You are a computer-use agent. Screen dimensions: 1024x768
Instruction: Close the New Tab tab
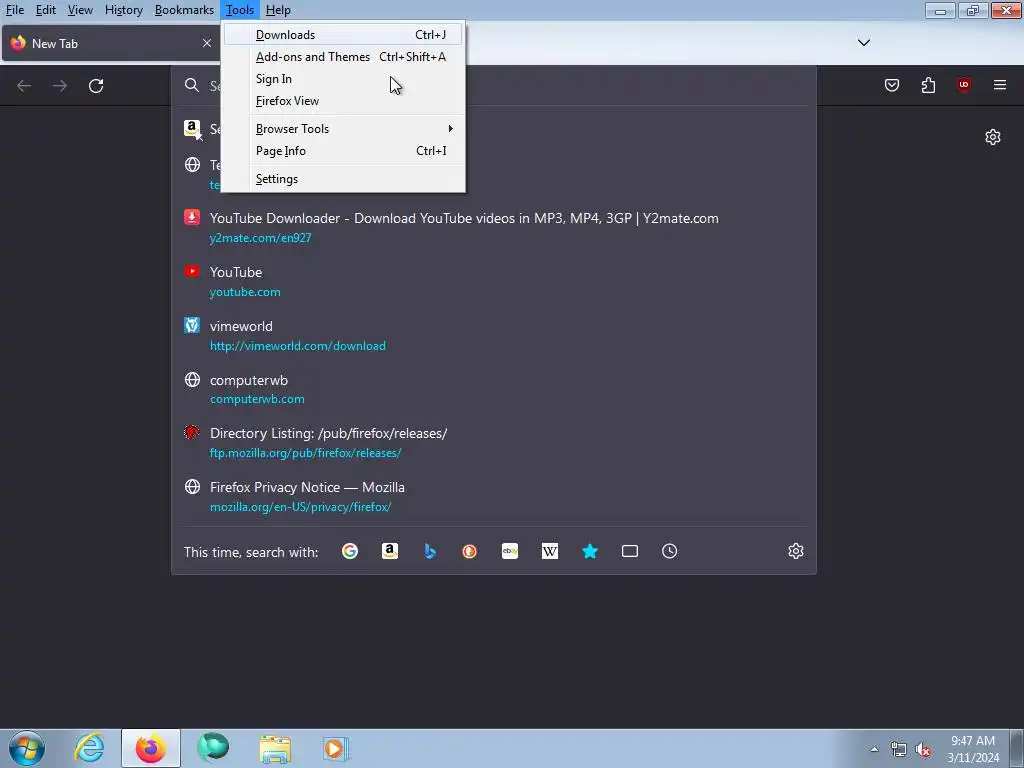click(x=207, y=43)
